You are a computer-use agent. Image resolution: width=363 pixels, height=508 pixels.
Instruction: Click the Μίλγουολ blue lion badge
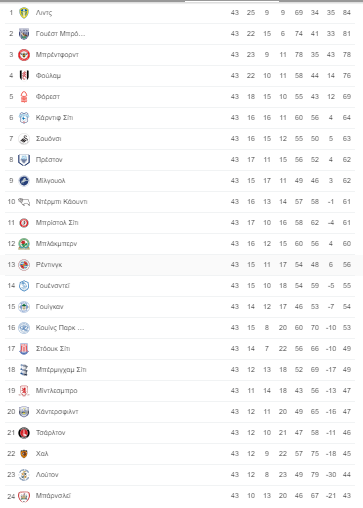[24, 181]
